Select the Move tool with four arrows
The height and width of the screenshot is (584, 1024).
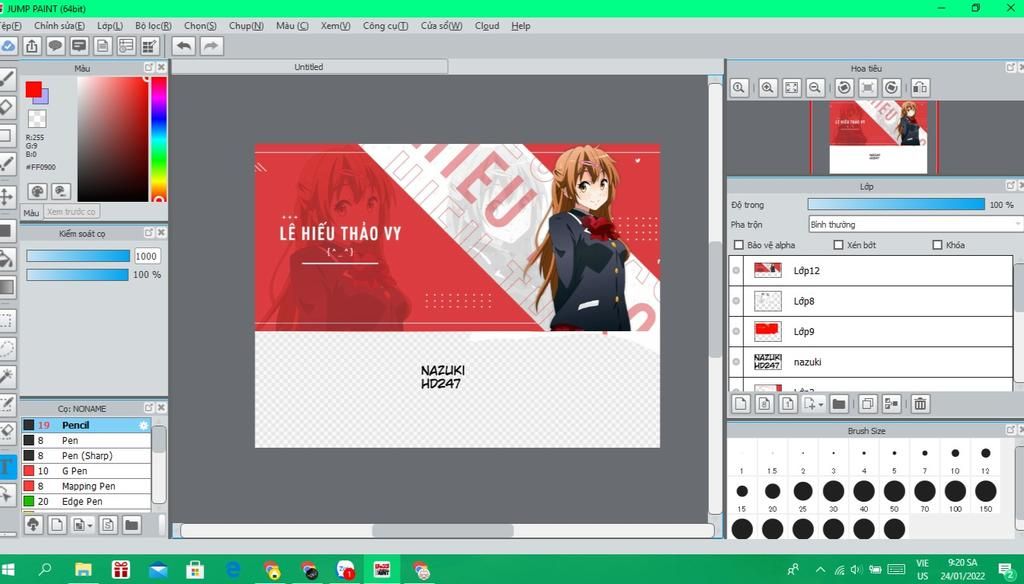7,196
